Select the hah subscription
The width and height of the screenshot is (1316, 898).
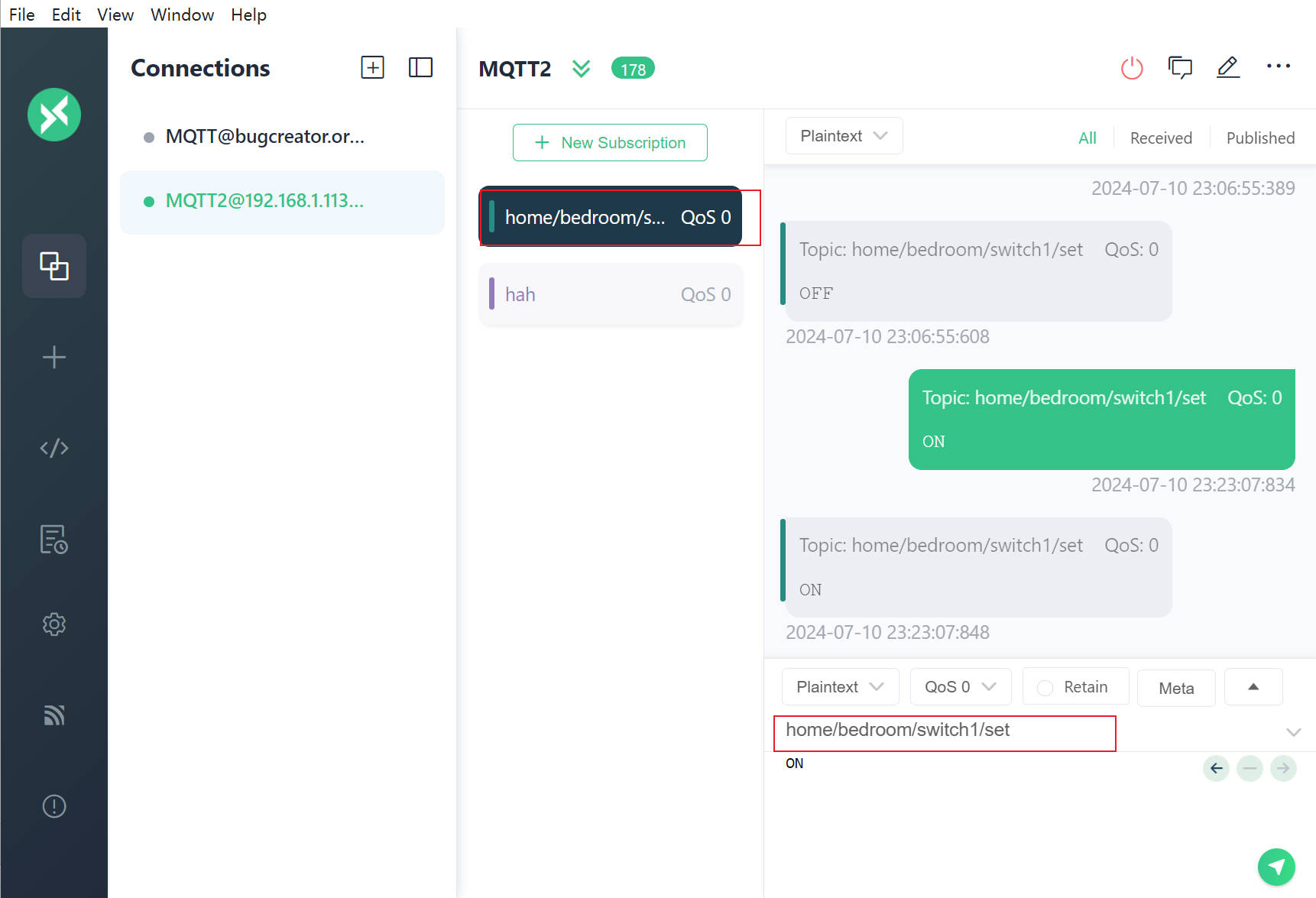[x=611, y=295]
